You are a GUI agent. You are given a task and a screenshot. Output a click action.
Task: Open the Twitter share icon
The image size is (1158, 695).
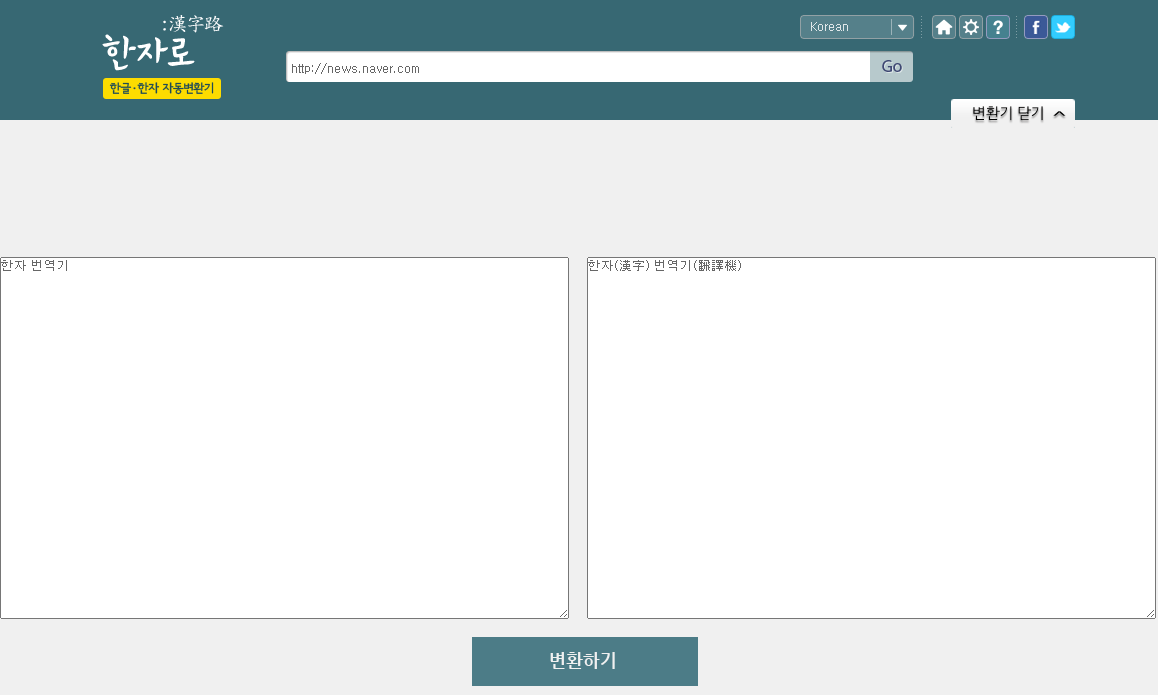[x=1062, y=27]
